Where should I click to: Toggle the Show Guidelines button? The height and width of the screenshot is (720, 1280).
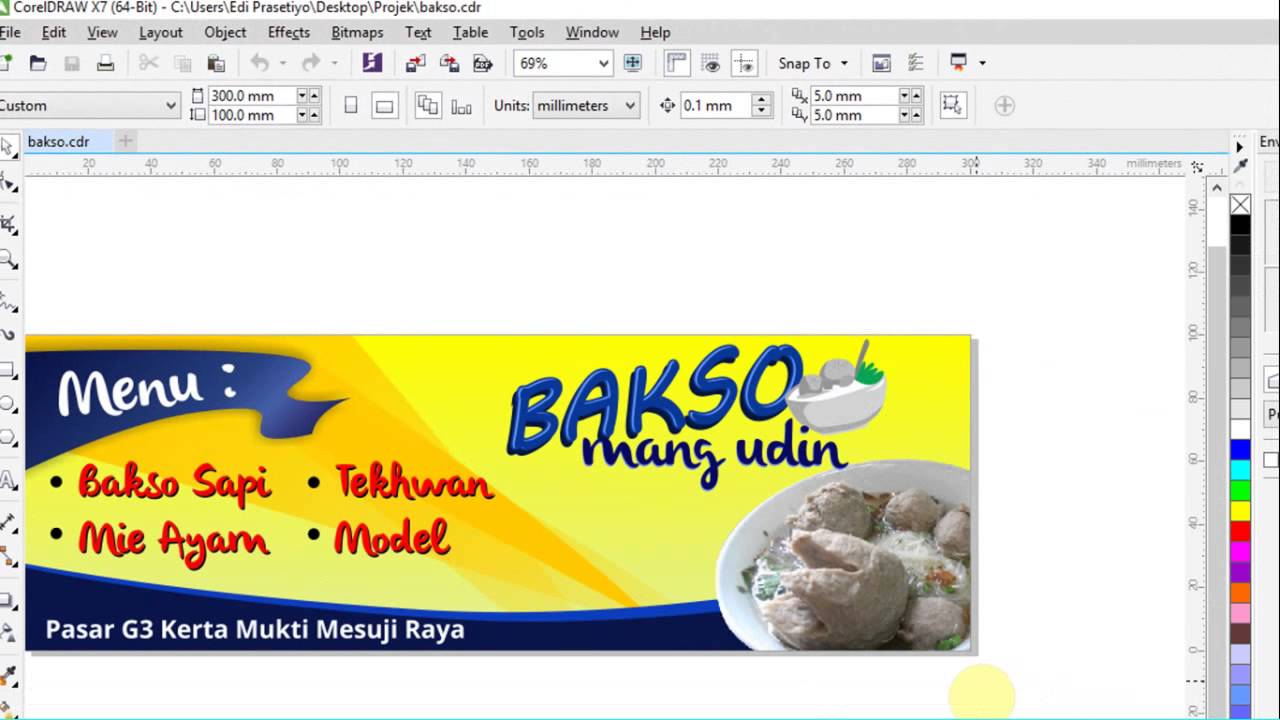744,63
